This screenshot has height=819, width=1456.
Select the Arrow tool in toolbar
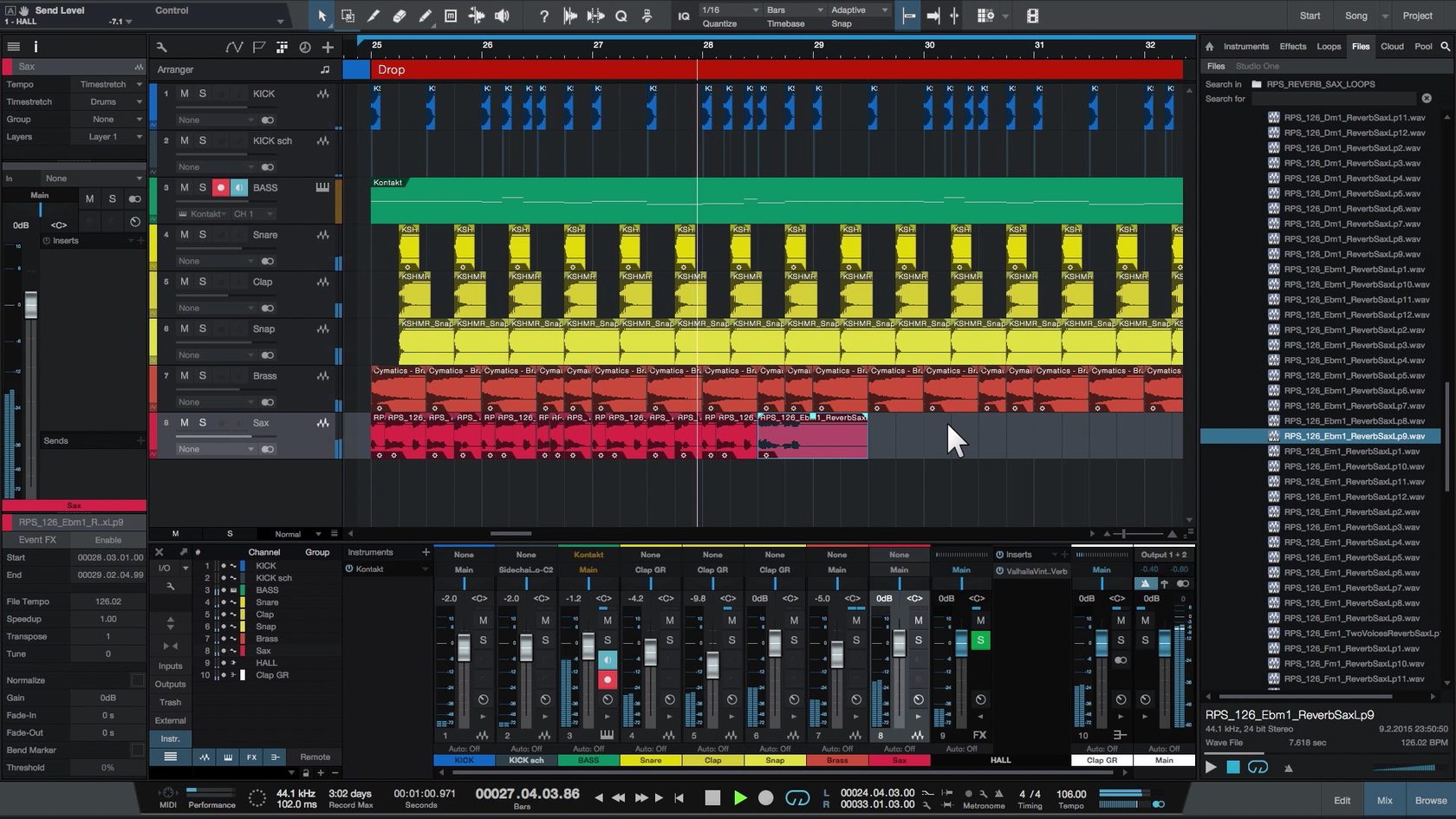pos(322,16)
